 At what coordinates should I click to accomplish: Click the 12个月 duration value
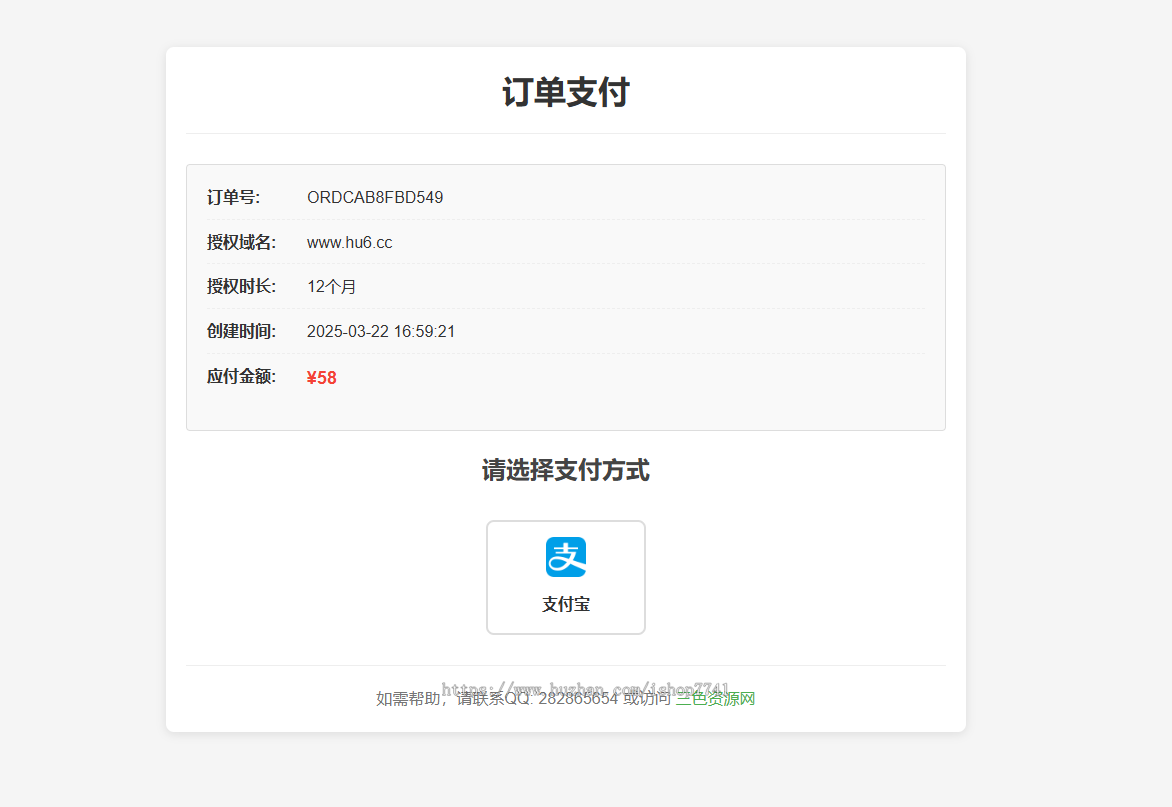[x=331, y=287]
